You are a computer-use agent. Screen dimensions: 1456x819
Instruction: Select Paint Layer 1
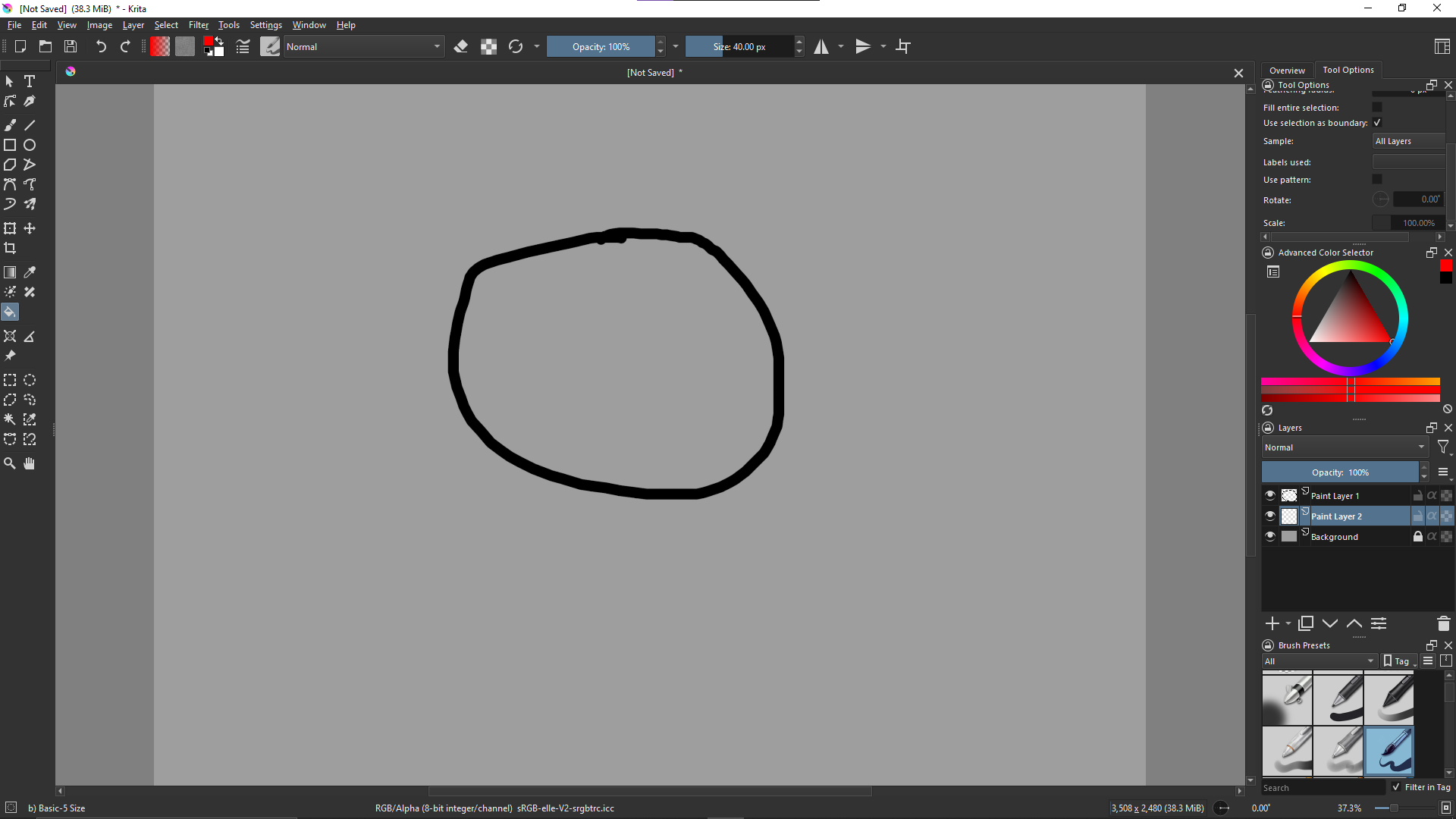(1335, 496)
